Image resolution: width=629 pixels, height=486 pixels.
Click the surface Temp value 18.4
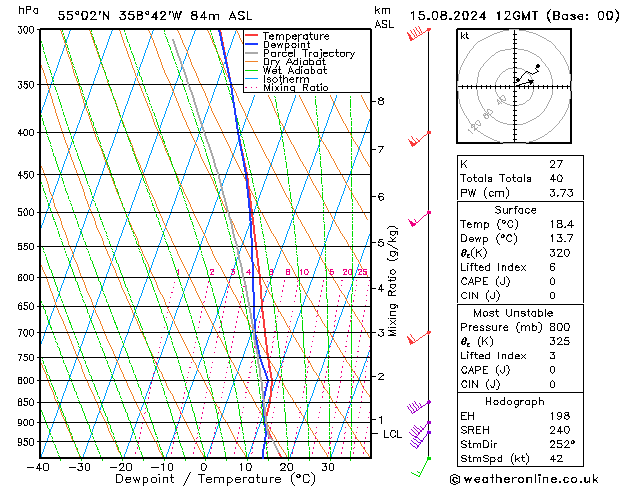[x=562, y=224]
